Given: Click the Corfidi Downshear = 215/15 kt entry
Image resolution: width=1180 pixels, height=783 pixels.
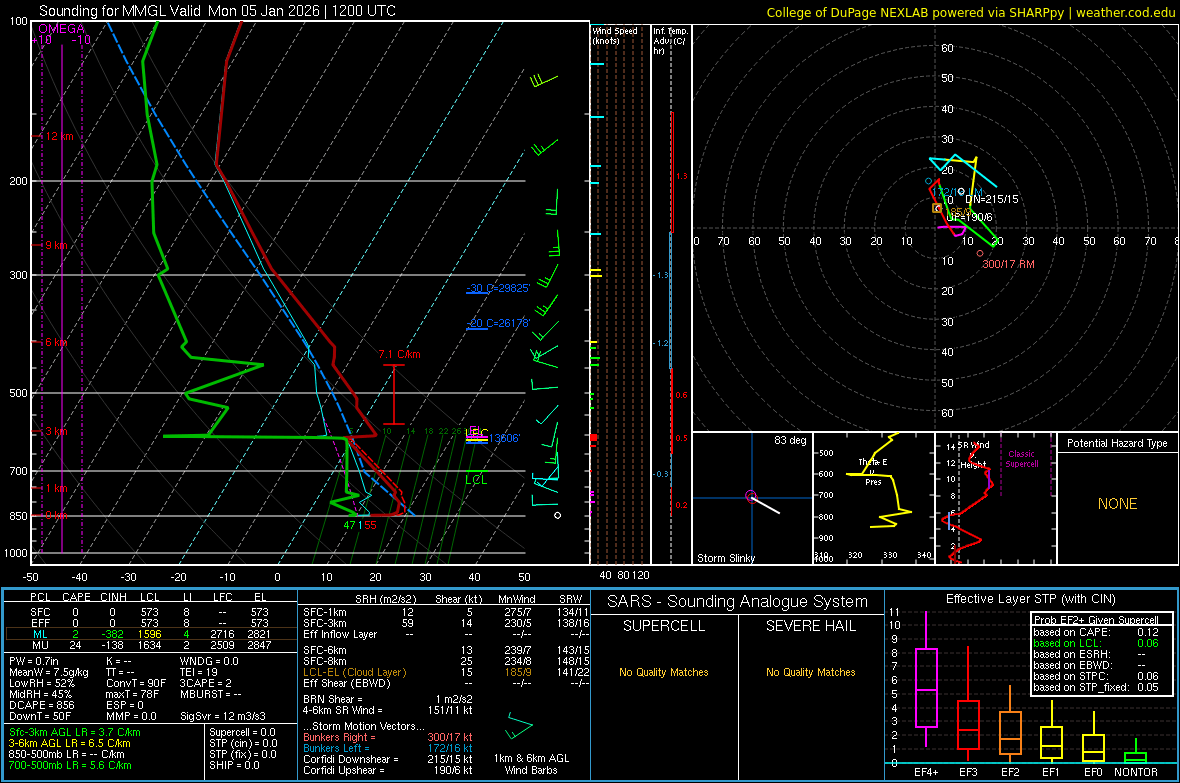Looking at the screenshot, I should click(388, 759).
